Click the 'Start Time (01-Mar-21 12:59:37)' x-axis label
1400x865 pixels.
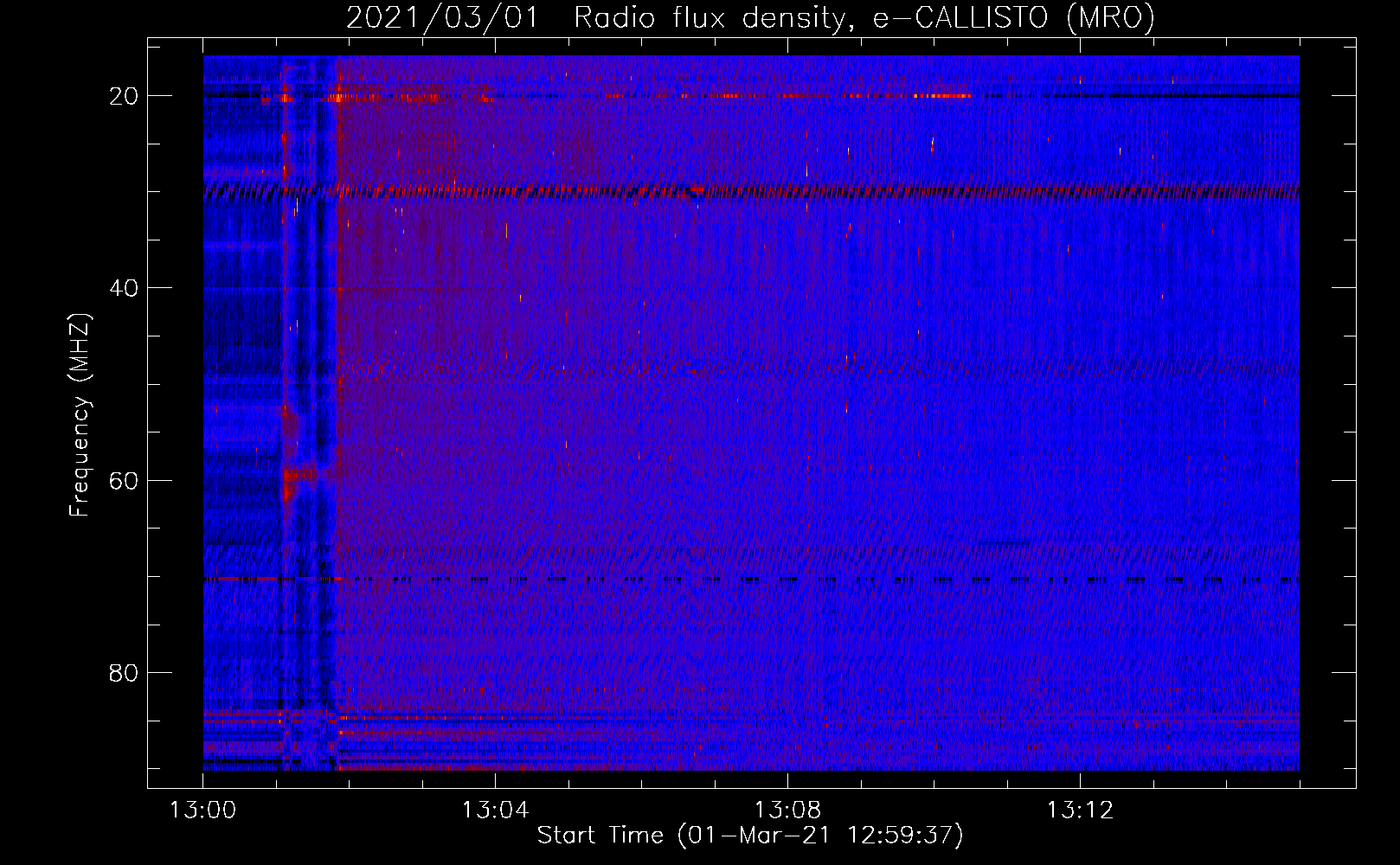coord(750,836)
